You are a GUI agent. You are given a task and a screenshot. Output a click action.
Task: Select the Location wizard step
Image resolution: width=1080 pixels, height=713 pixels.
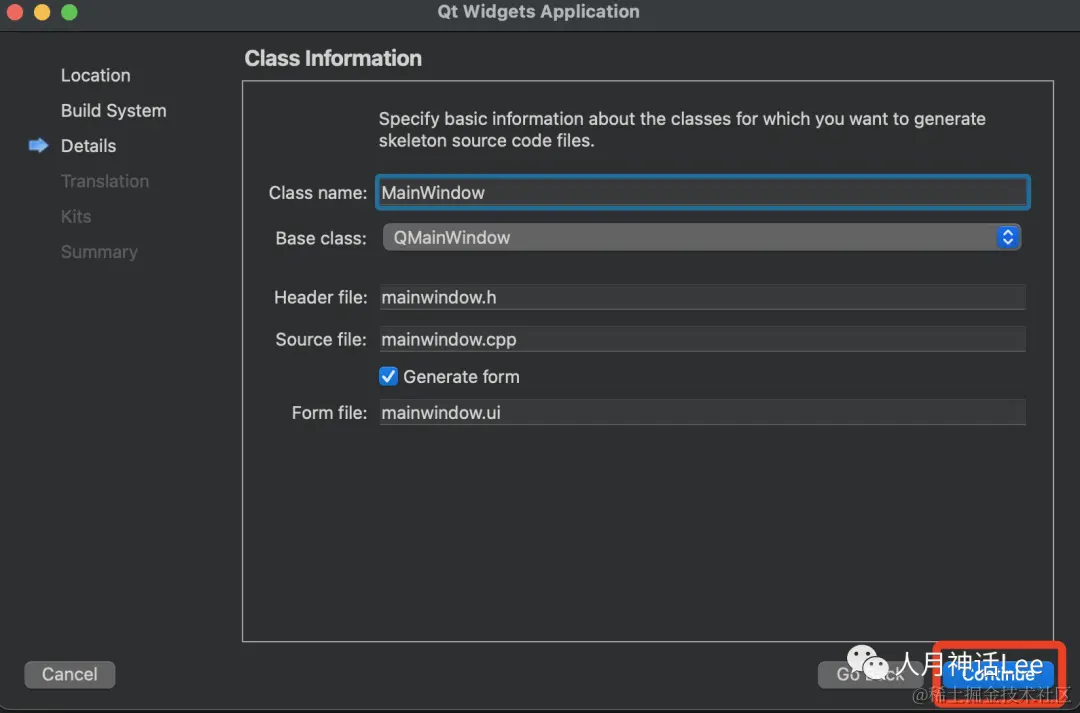point(96,75)
